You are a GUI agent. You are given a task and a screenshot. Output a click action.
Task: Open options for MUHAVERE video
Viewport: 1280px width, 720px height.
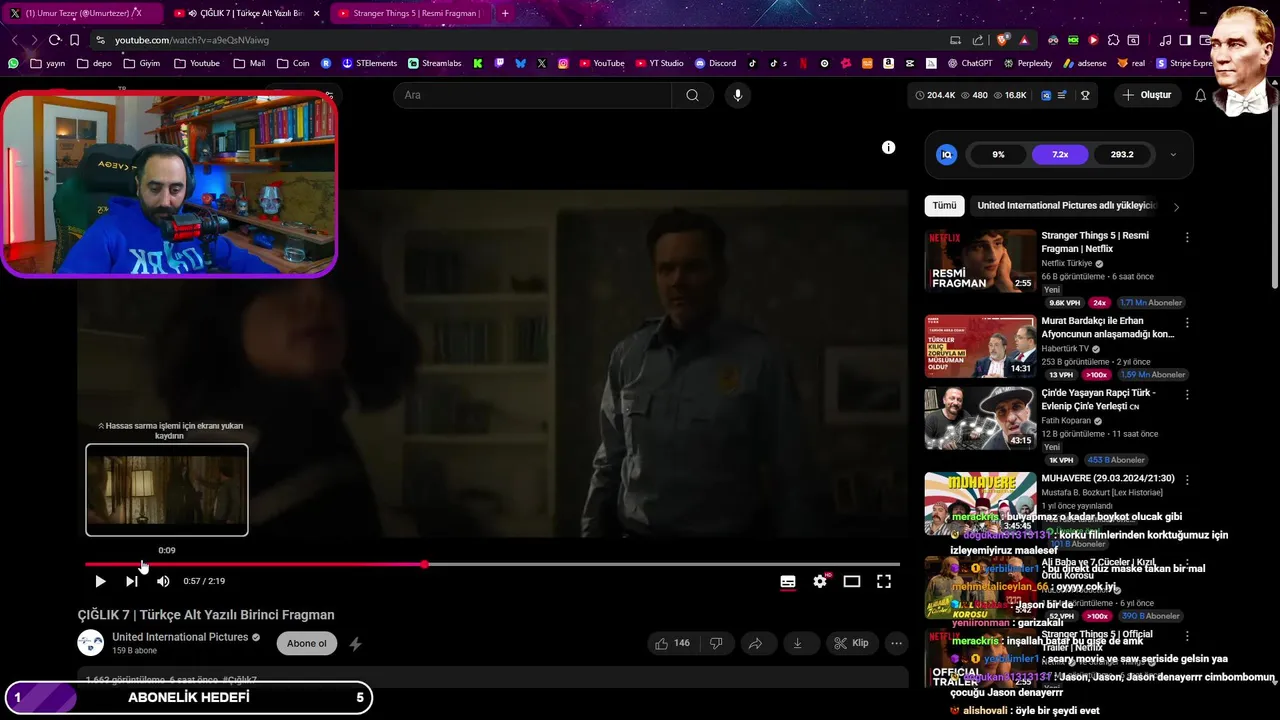coord(1187,480)
